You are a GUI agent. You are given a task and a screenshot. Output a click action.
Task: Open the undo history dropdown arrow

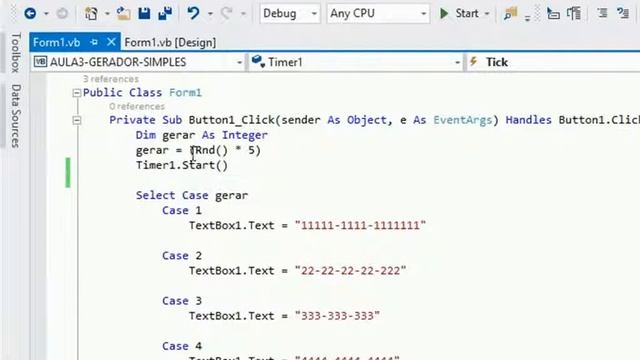tap(210, 14)
